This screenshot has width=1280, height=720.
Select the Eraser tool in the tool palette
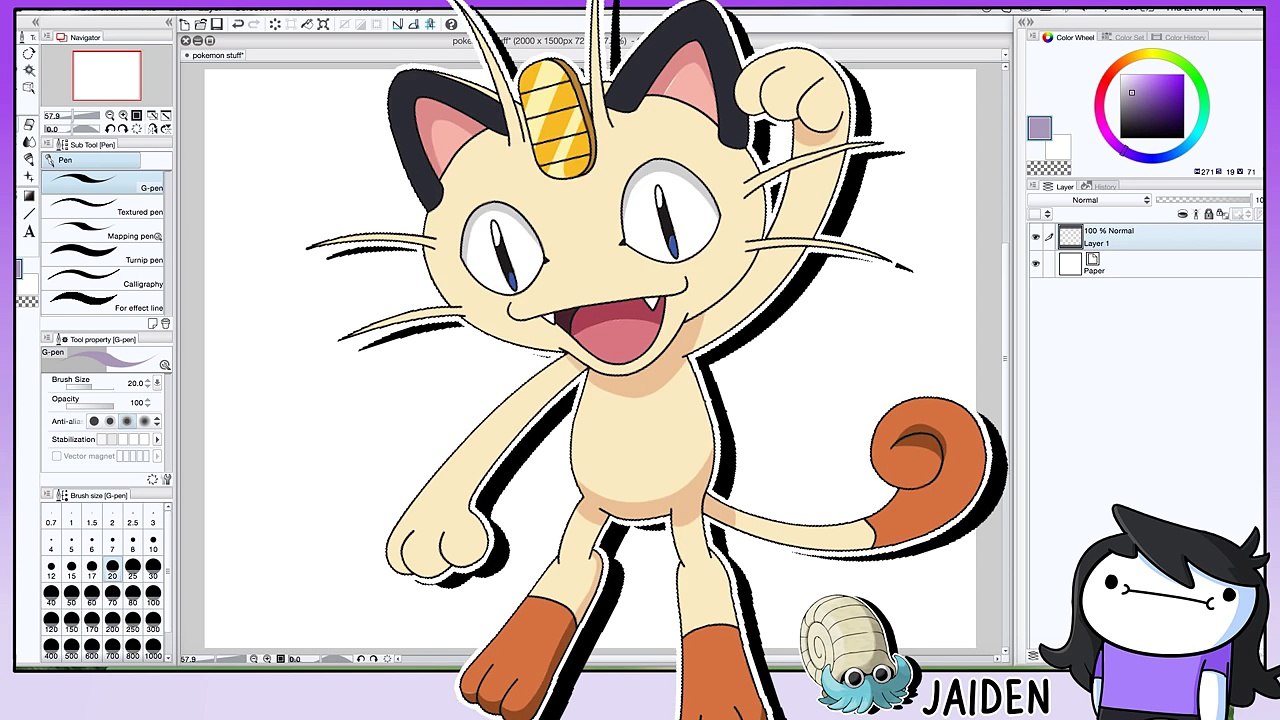(29, 125)
